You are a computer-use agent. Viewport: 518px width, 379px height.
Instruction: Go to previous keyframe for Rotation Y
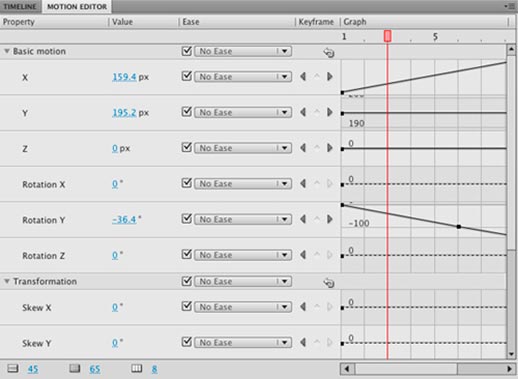coord(303,219)
